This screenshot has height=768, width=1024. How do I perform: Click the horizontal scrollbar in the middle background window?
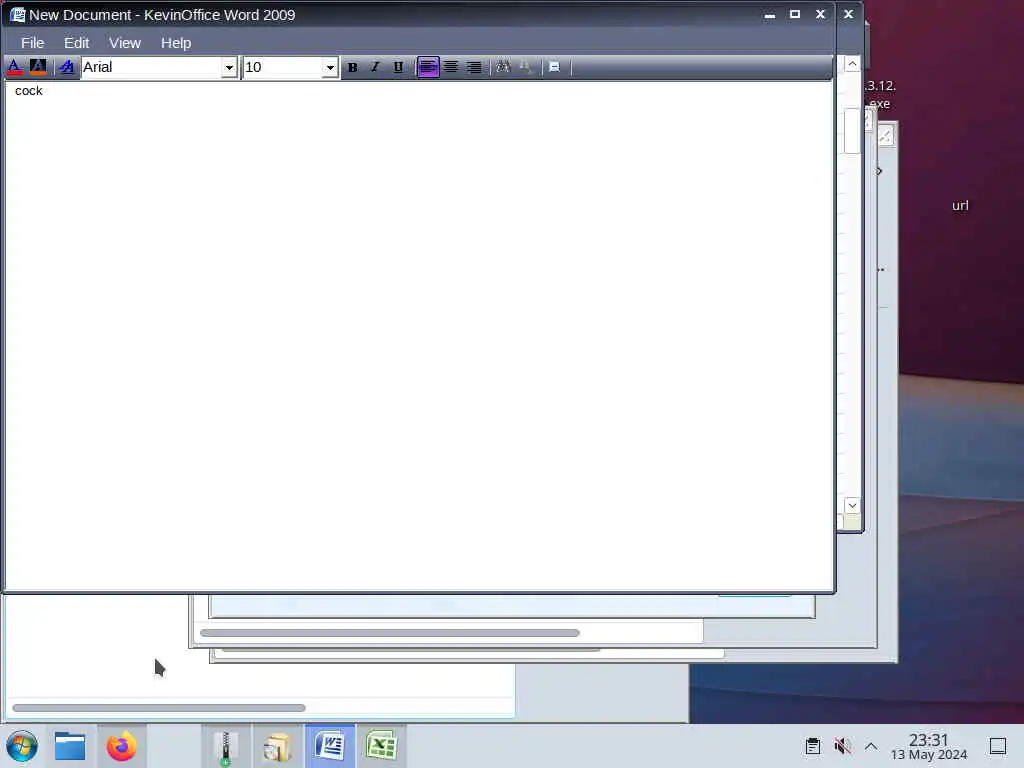point(390,633)
